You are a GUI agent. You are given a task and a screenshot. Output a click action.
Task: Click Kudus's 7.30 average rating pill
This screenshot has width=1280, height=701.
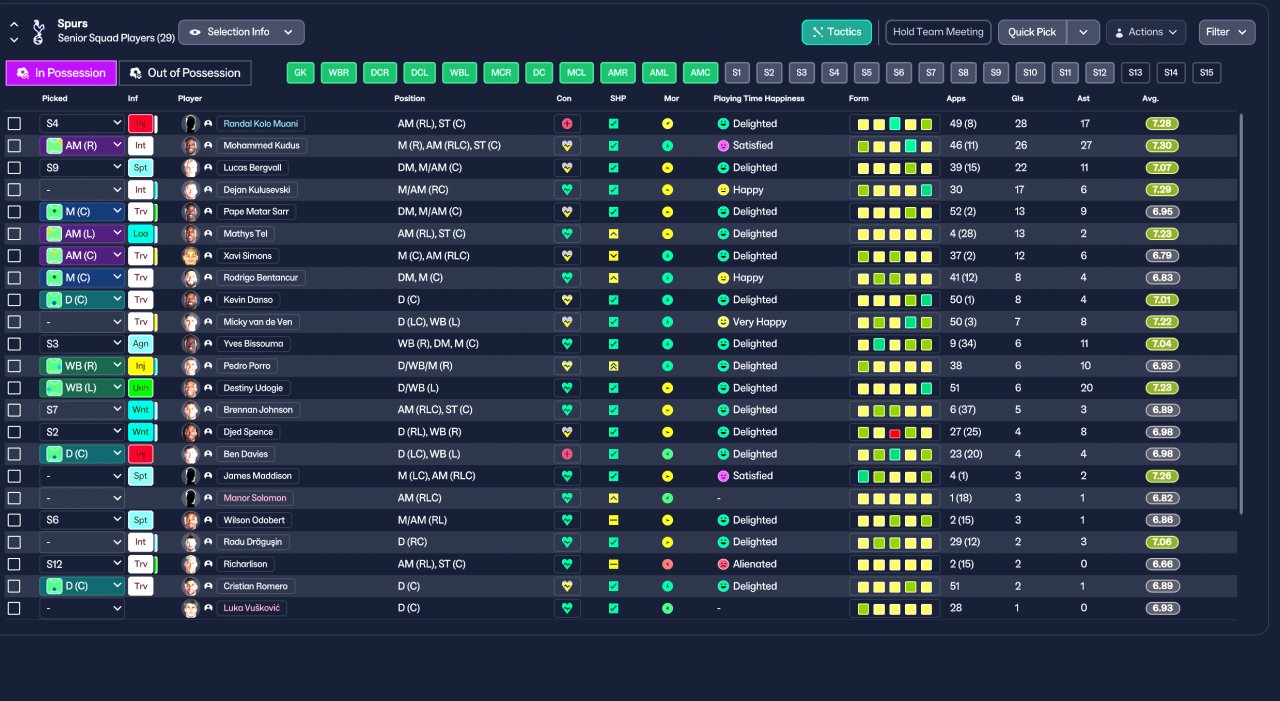1162,146
